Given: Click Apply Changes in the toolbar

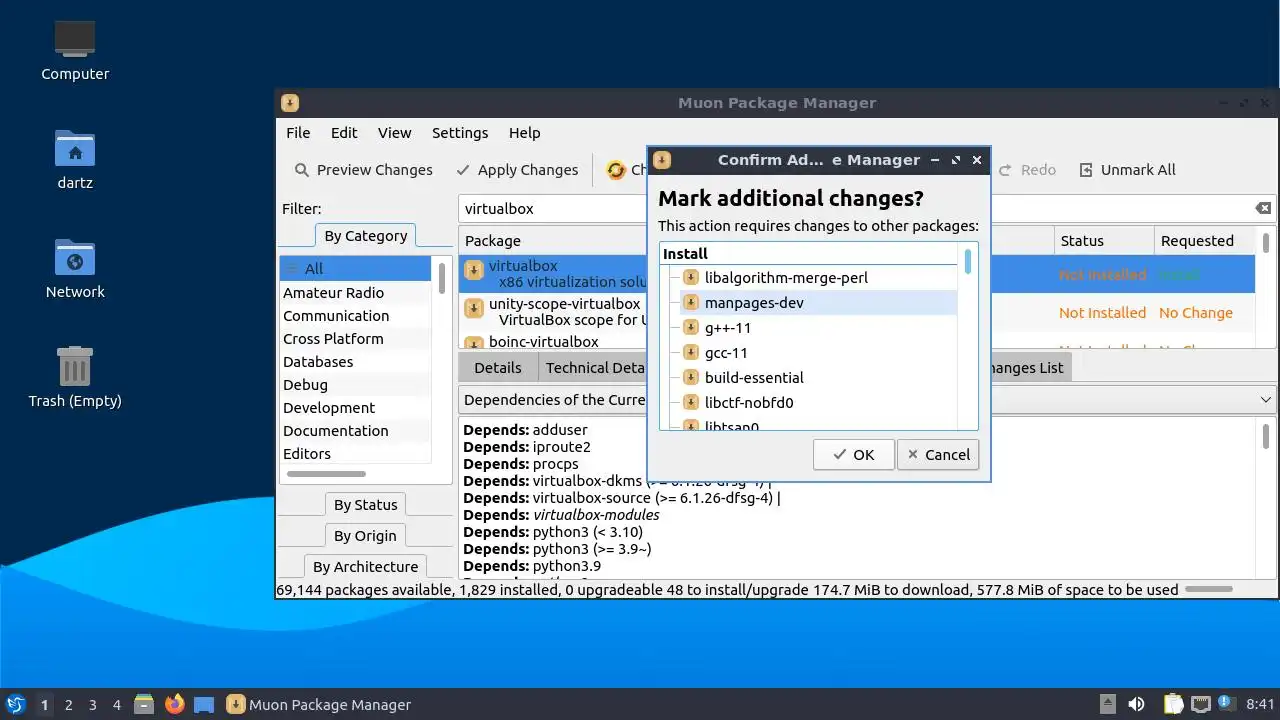Looking at the screenshot, I should [x=517, y=170].
